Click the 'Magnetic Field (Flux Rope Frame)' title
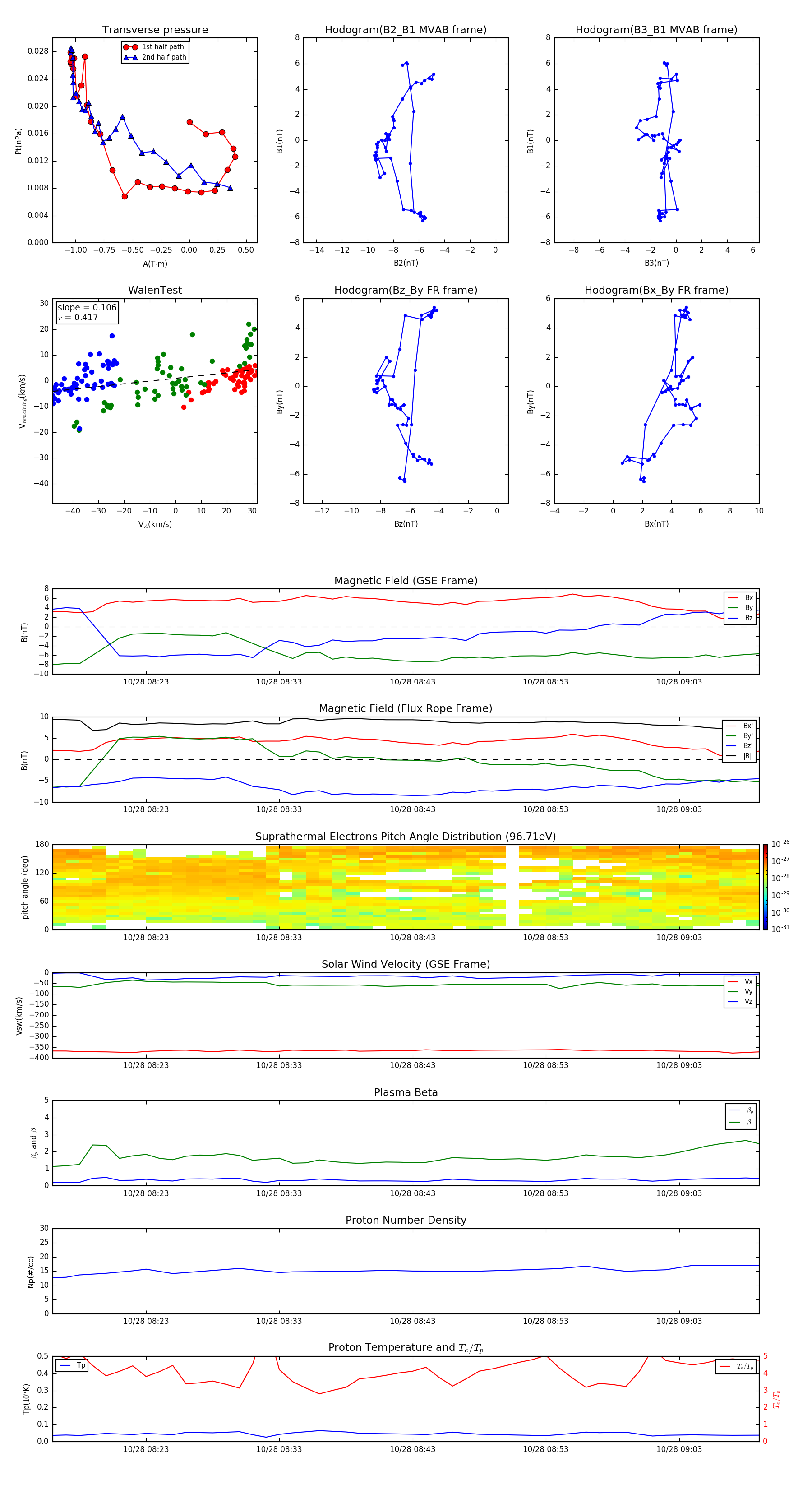Screen dimensions: 812x1489 point(406,709)
